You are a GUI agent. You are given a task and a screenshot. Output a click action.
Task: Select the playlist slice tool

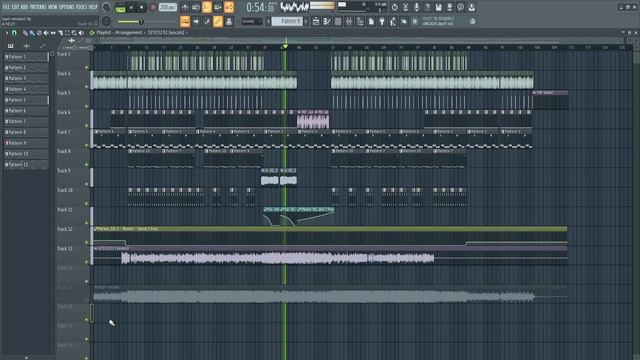pos(60,33)
